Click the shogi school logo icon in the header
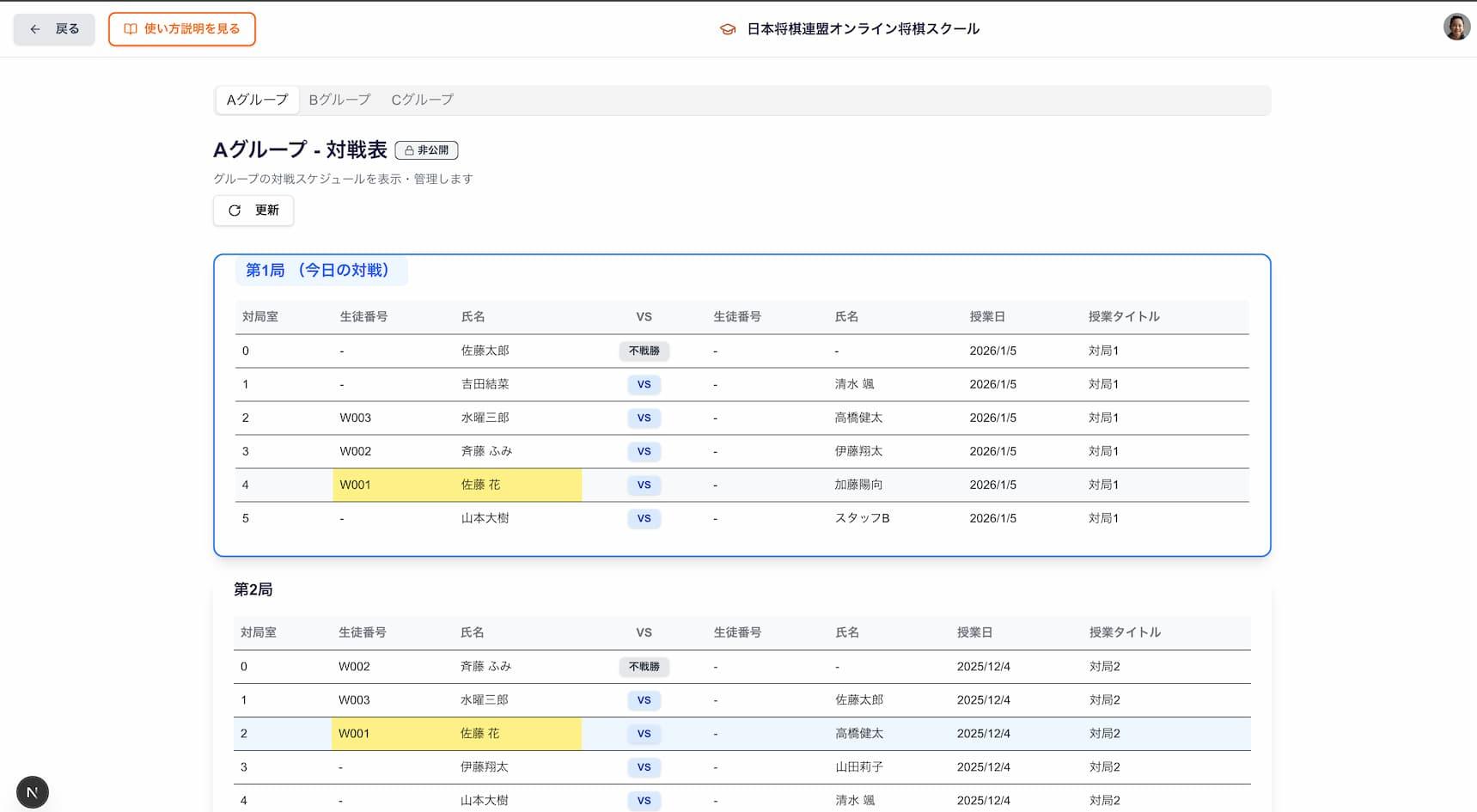 pos(726,28)
